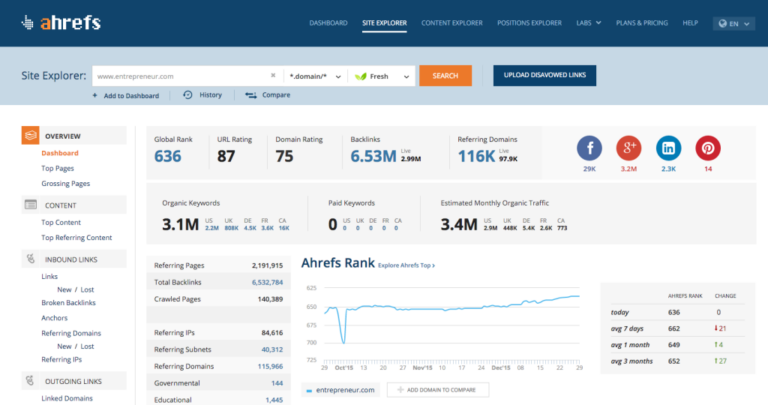Click the ahrefs logo
The image size is (768, 405).
point(61,23)
